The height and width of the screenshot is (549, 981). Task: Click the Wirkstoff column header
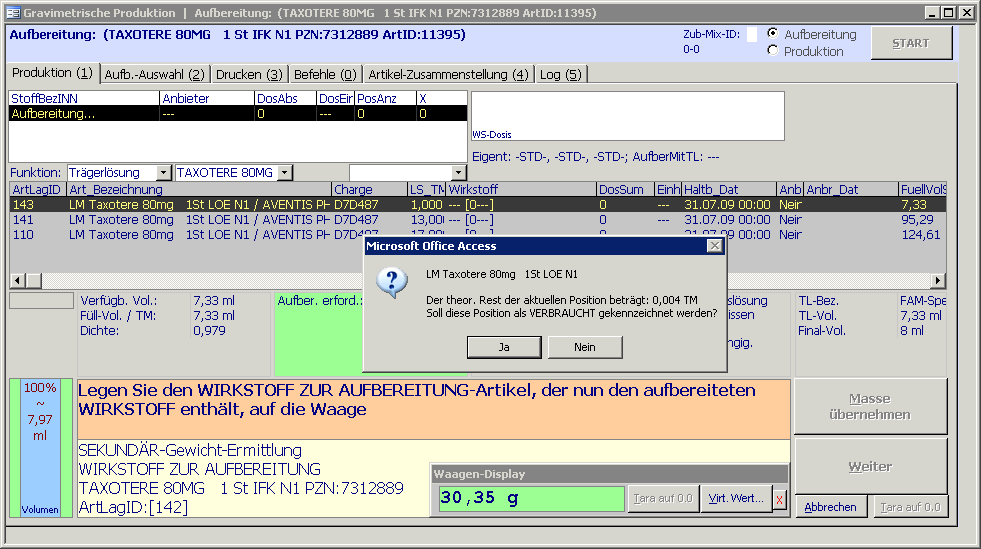[x=521, y=189]
